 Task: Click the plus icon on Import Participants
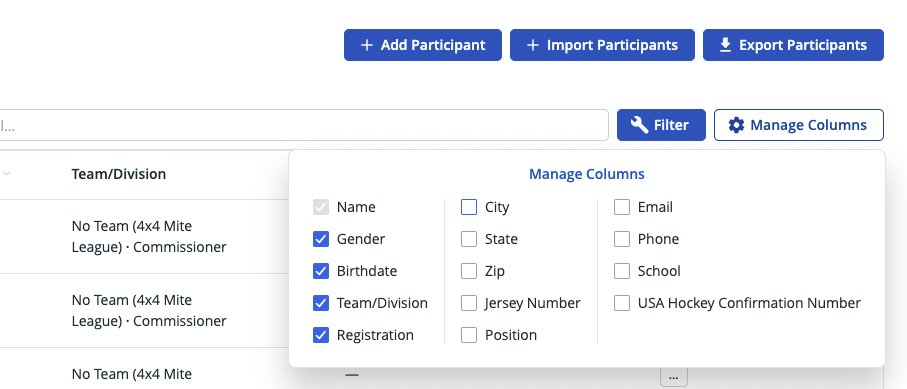coord(533,45)
